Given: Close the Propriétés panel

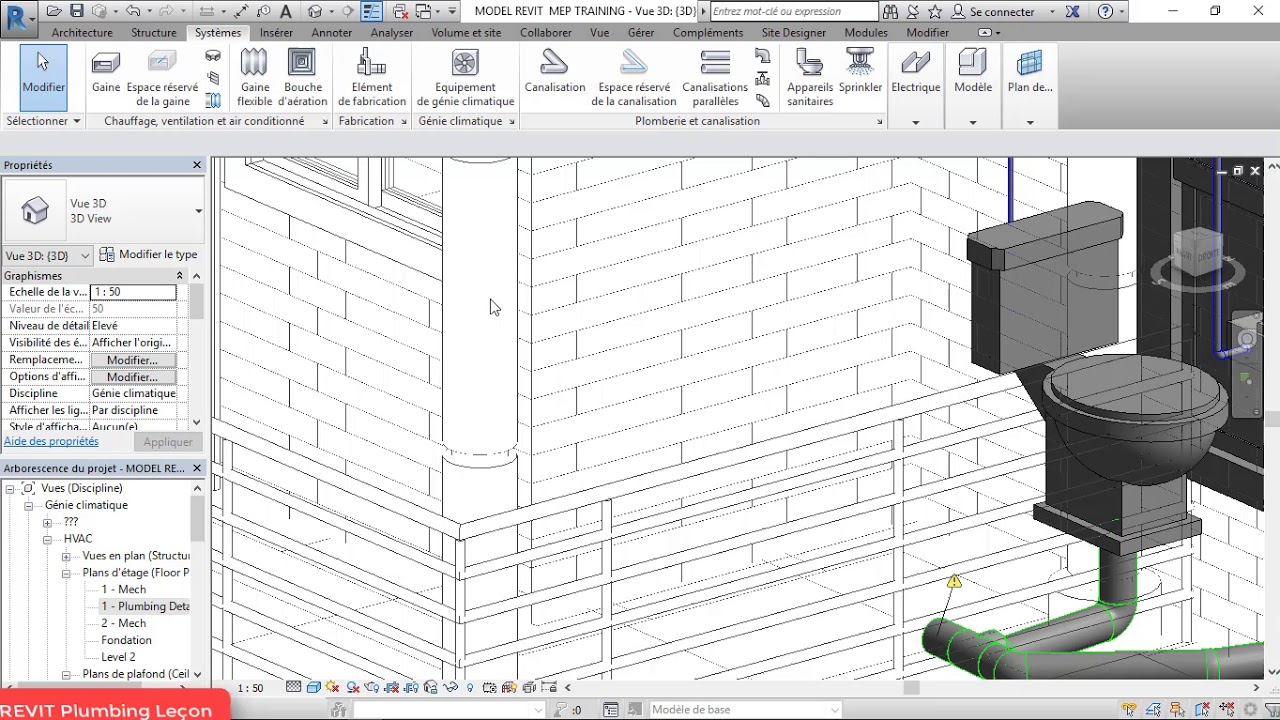Looking at the screenshot, I should (x=197, y=165).
